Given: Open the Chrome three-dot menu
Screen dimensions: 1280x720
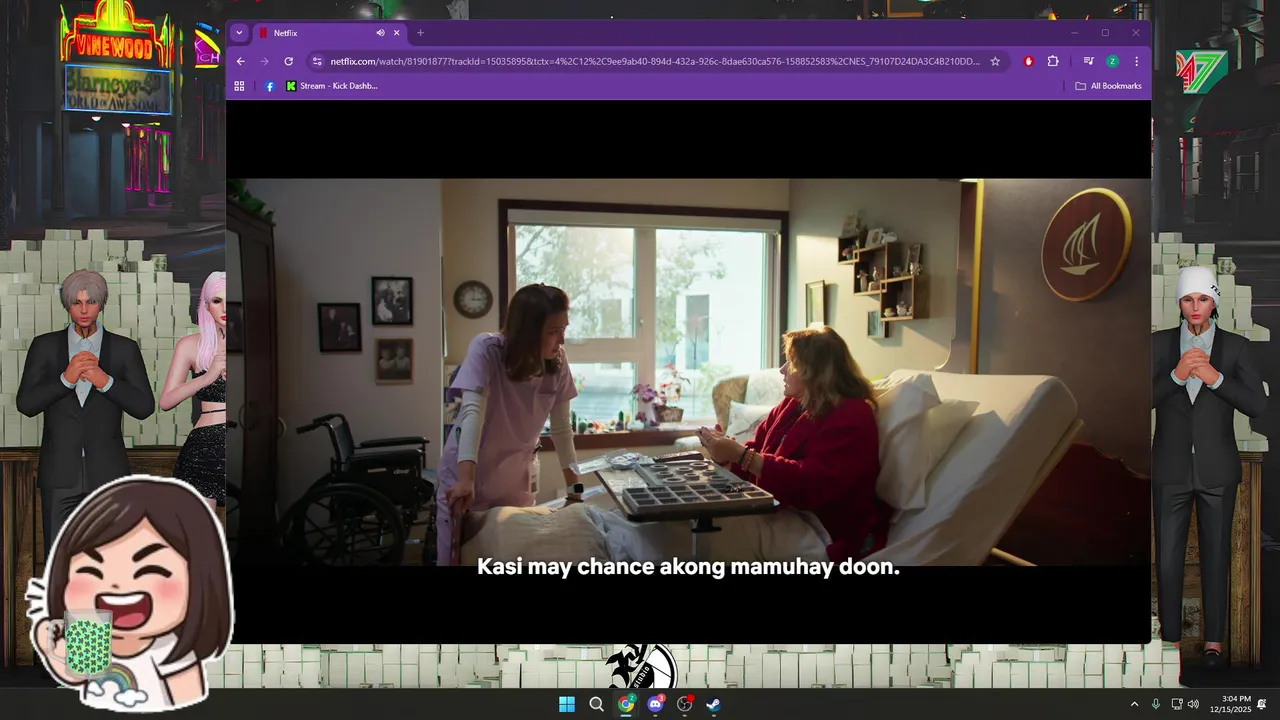Looking at the screenshot, I should point(1136,61).
